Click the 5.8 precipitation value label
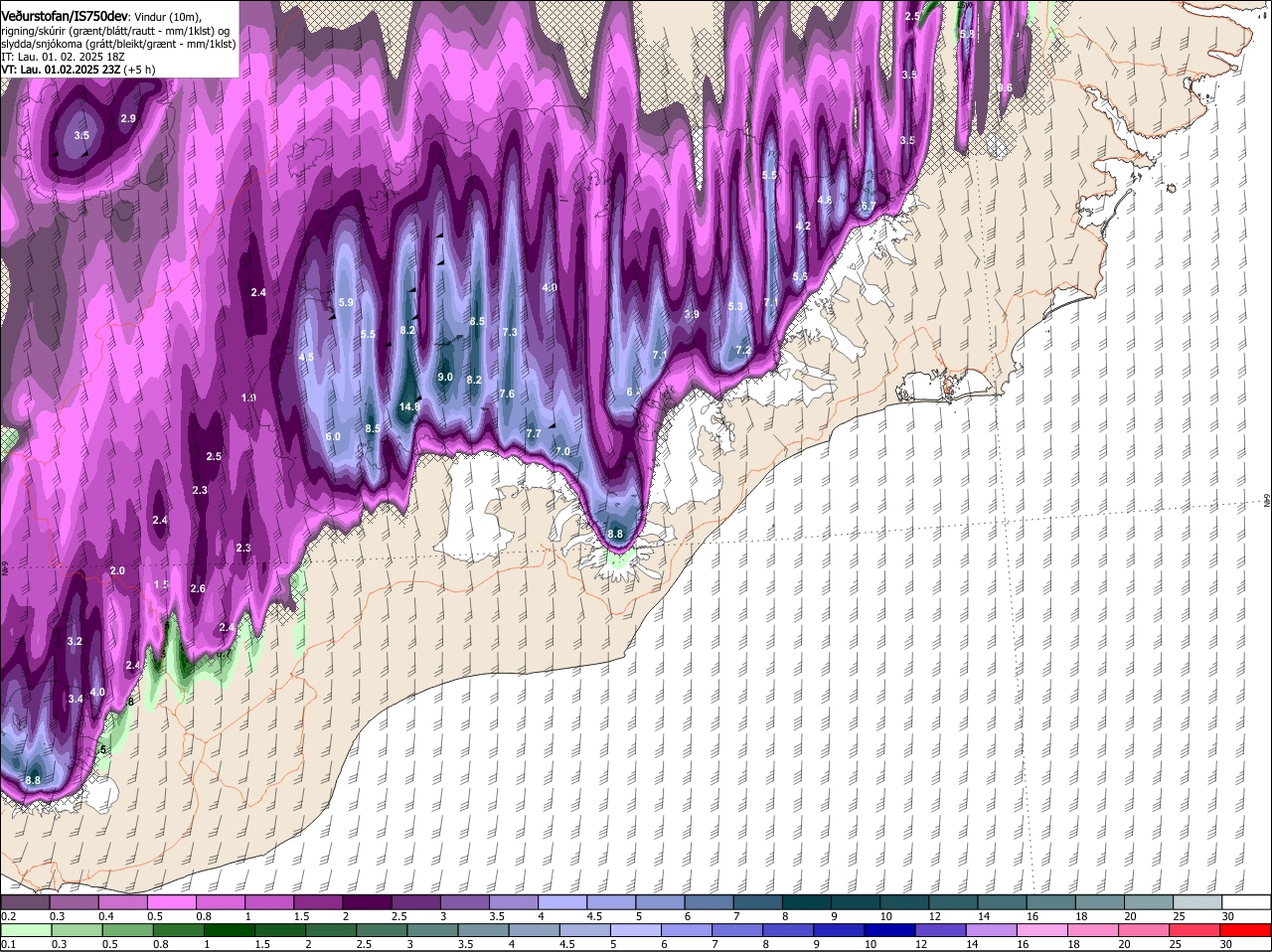This screenshot has width=1272, height=952. pyautogui.click(x=966, y=34)
